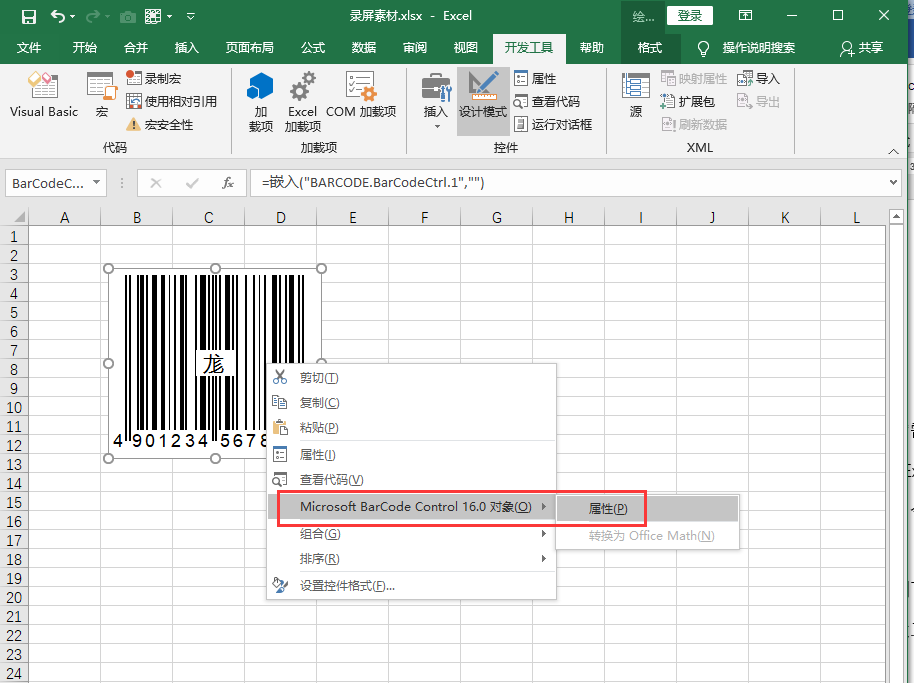The image size is (914, 683).
Task: Open the Name Box dropdown arrow
Action: pos(97,183)
